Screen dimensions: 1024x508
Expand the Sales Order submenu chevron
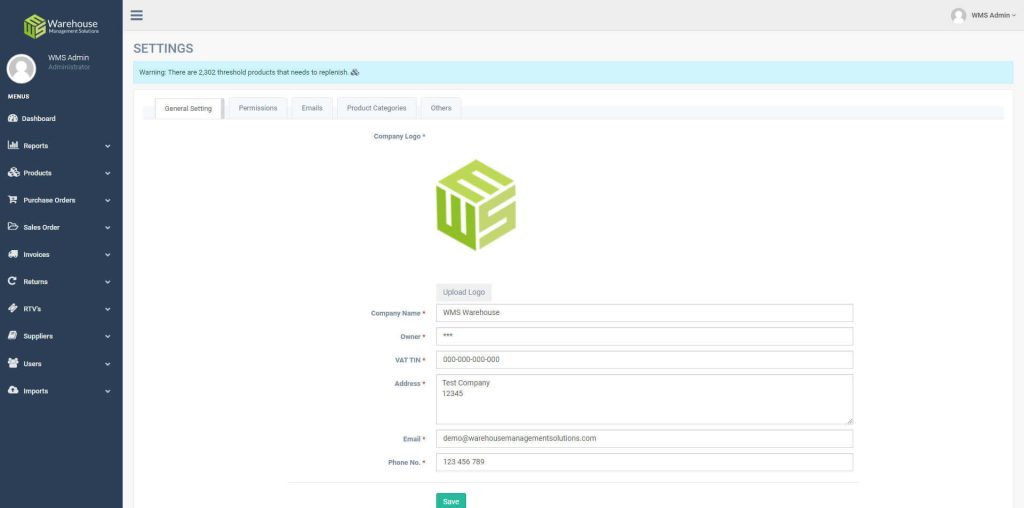click(107, 227)
